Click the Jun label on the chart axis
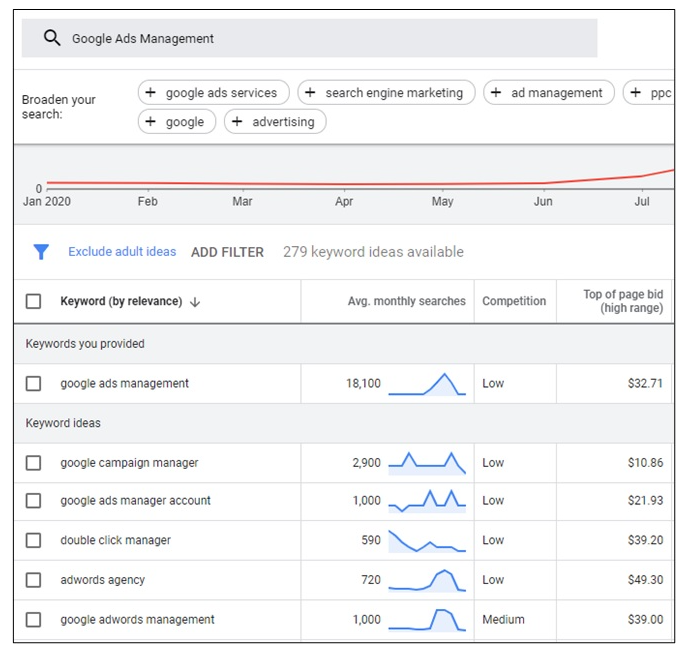This screenshot has height=653, width=683. [543, 201]
